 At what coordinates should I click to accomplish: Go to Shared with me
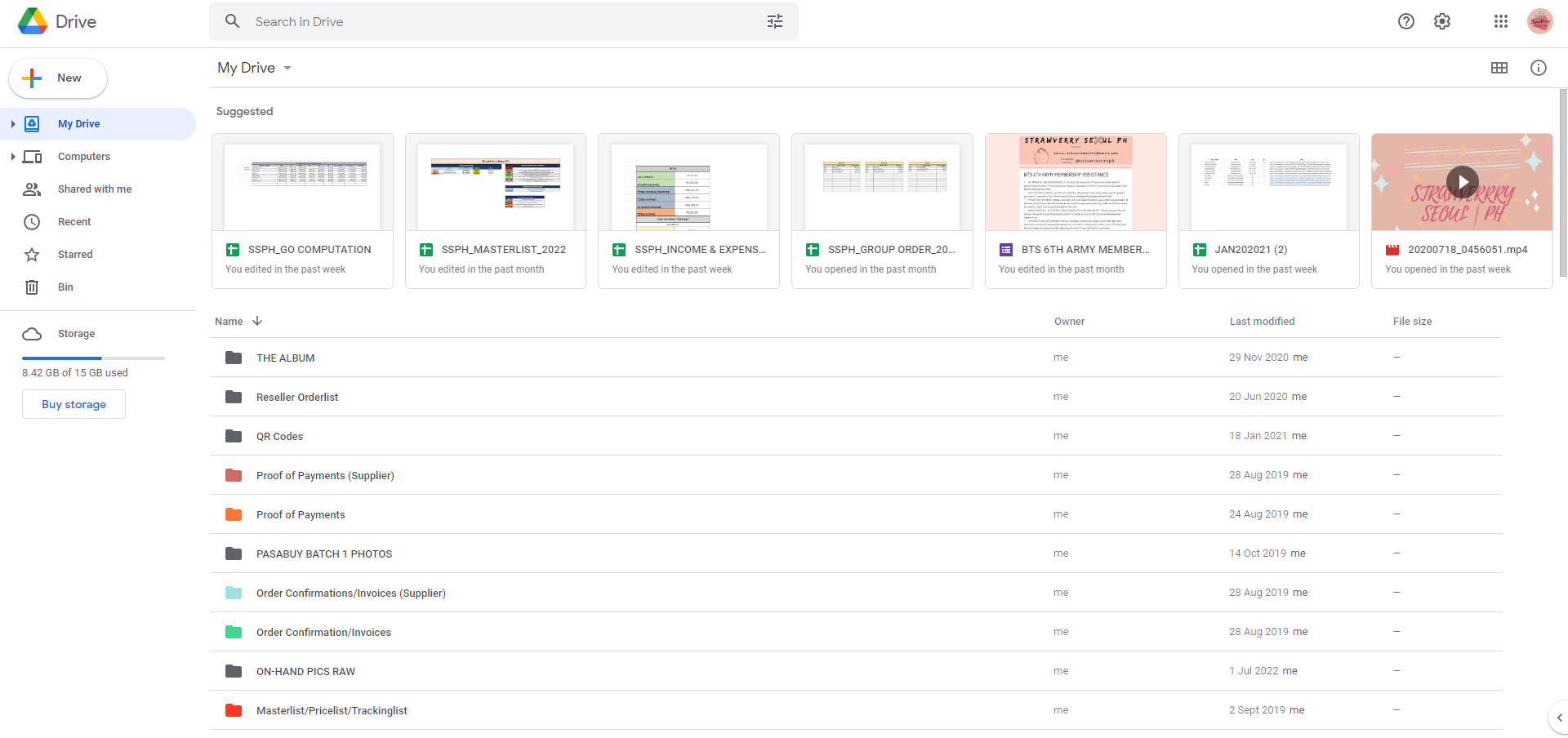[94, 189]
